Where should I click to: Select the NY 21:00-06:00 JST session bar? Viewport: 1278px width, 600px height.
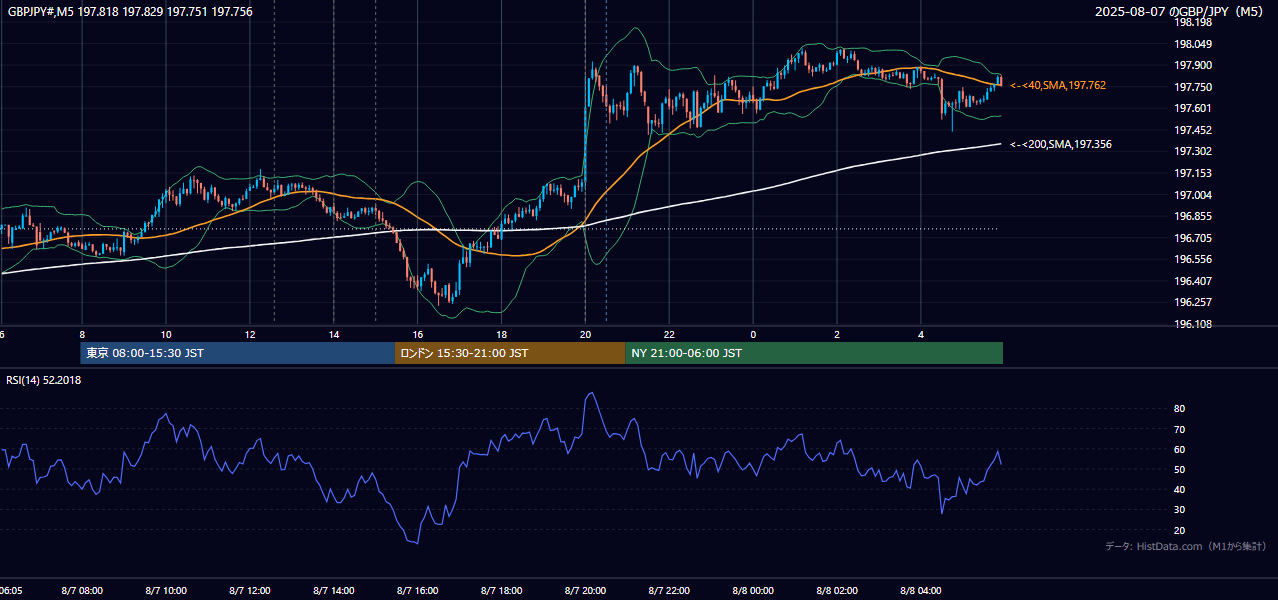[814, 353]
